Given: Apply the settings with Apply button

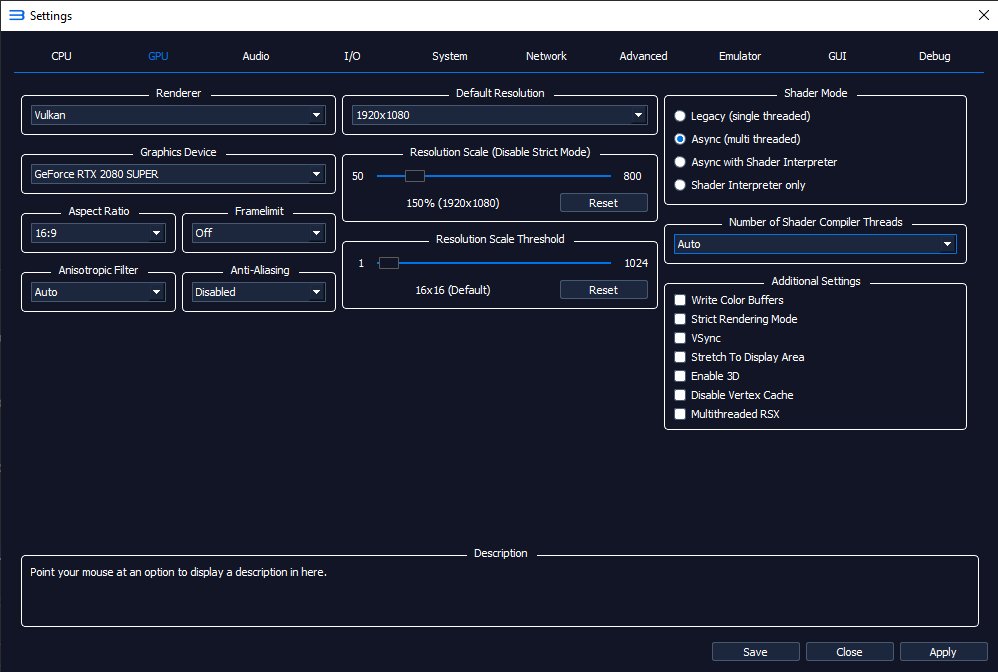Looking at the screenshot, I should (943, 652).
